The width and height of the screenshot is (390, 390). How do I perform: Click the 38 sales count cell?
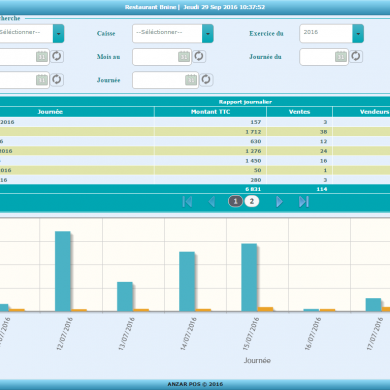pos(299,132)
